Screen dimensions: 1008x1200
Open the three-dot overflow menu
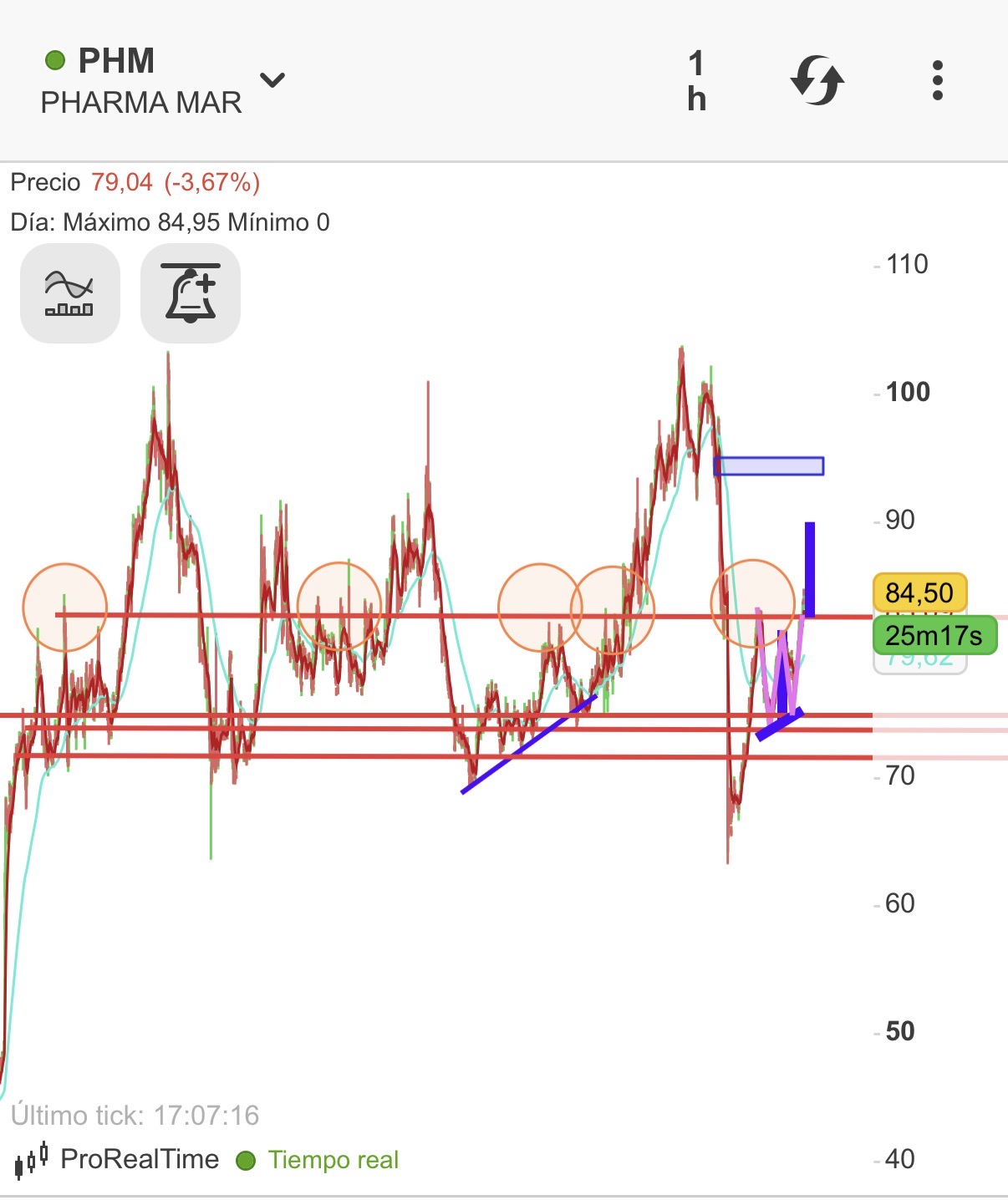pyautogui.click(x=938, y=80)
